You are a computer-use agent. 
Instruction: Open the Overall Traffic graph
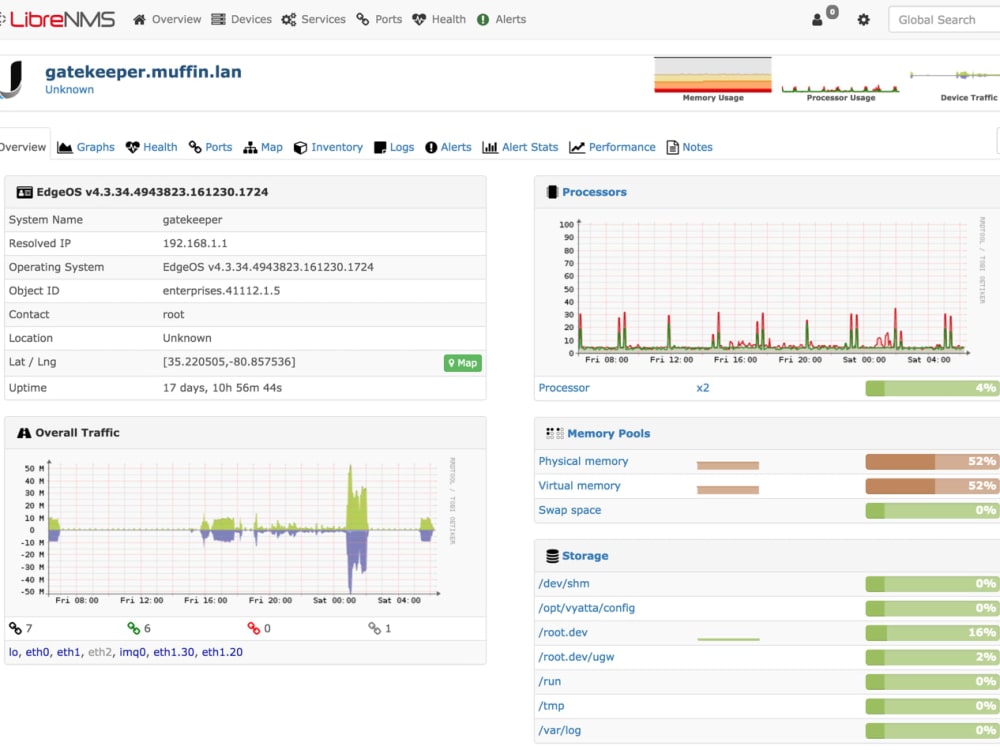pos(236,531)
